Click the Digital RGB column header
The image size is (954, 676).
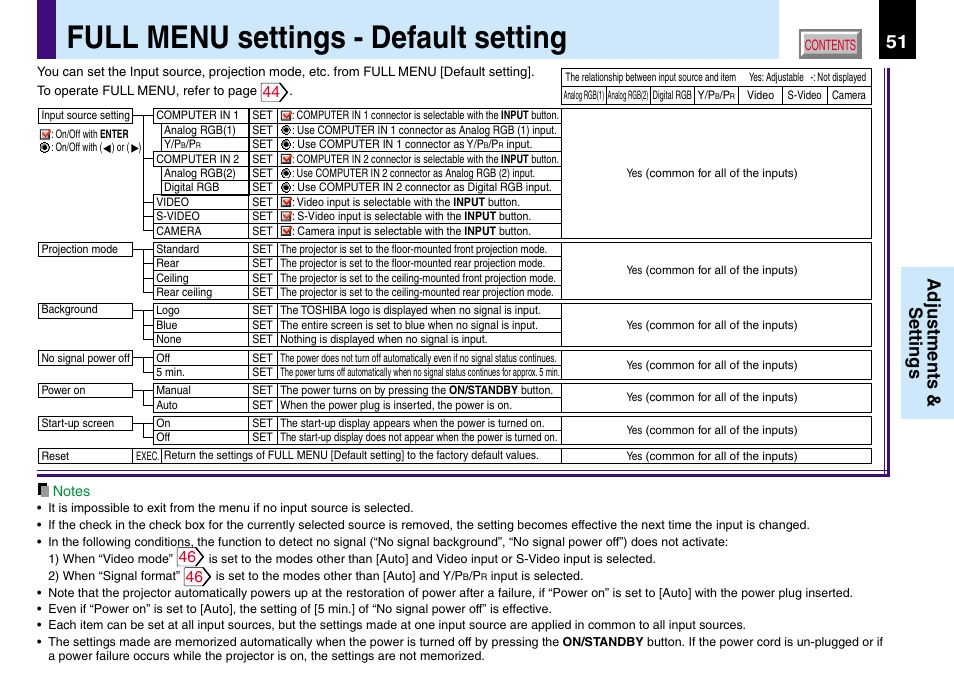(x=672, y=96)
